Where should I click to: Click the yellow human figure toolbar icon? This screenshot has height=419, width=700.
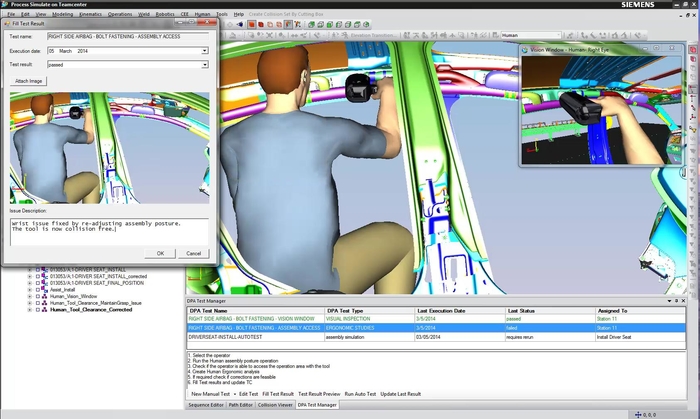pyautogui.click(x=297, y=25)
